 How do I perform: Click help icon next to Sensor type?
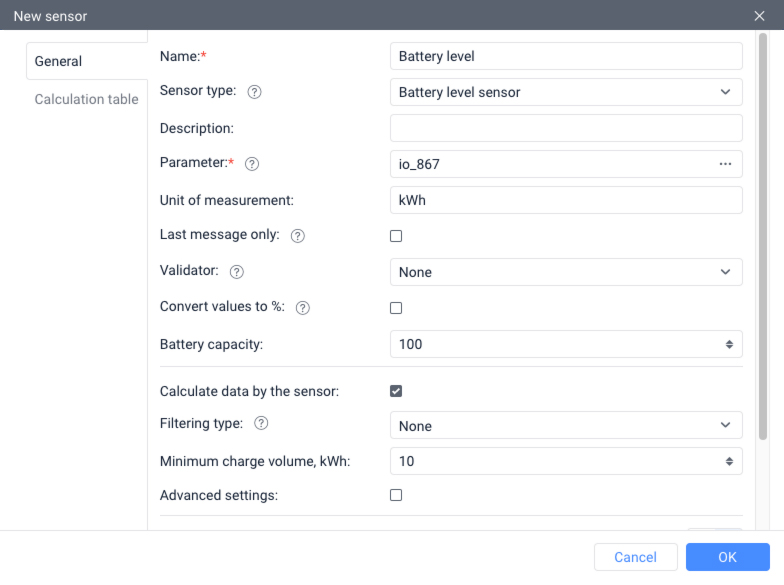[255, 92]
